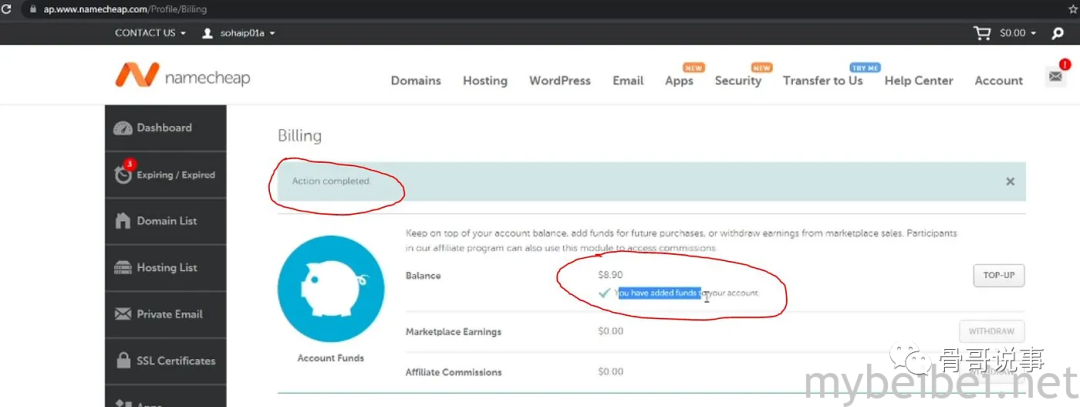Click the Dashboard gauge icon
Image resolution: width=1080 pixels, height=407 pixels.
coord(123,128)
